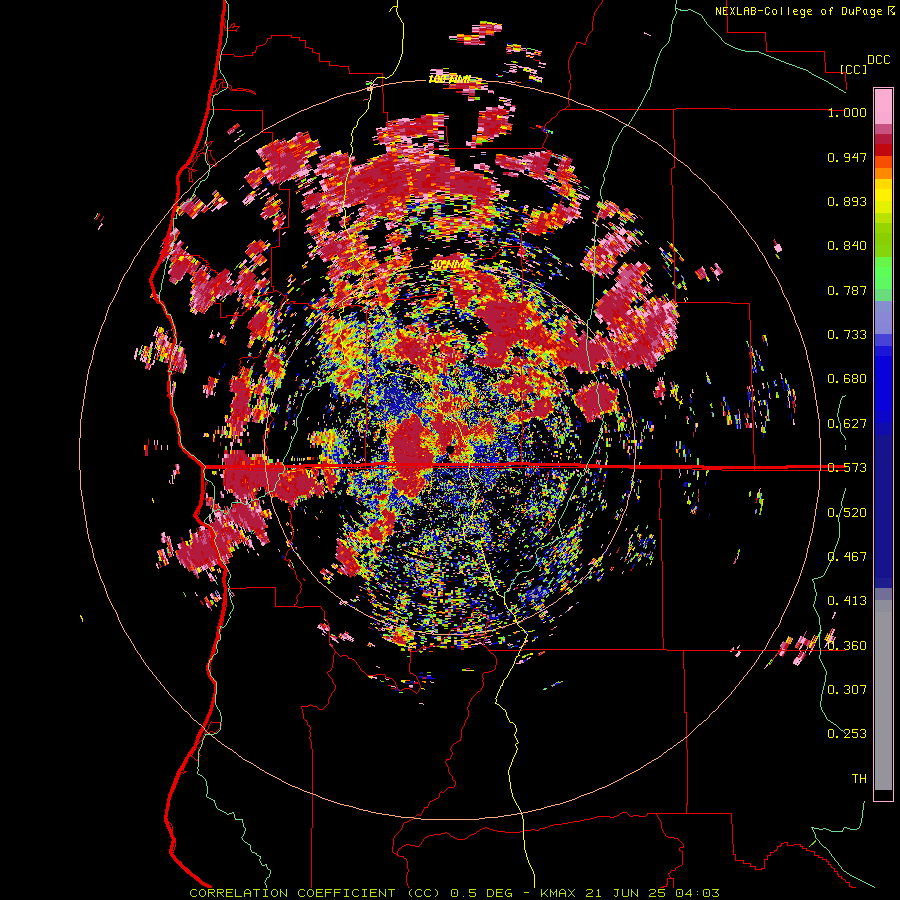
Task: Click the 100 NM range ring label
Action: click(448, 79)
